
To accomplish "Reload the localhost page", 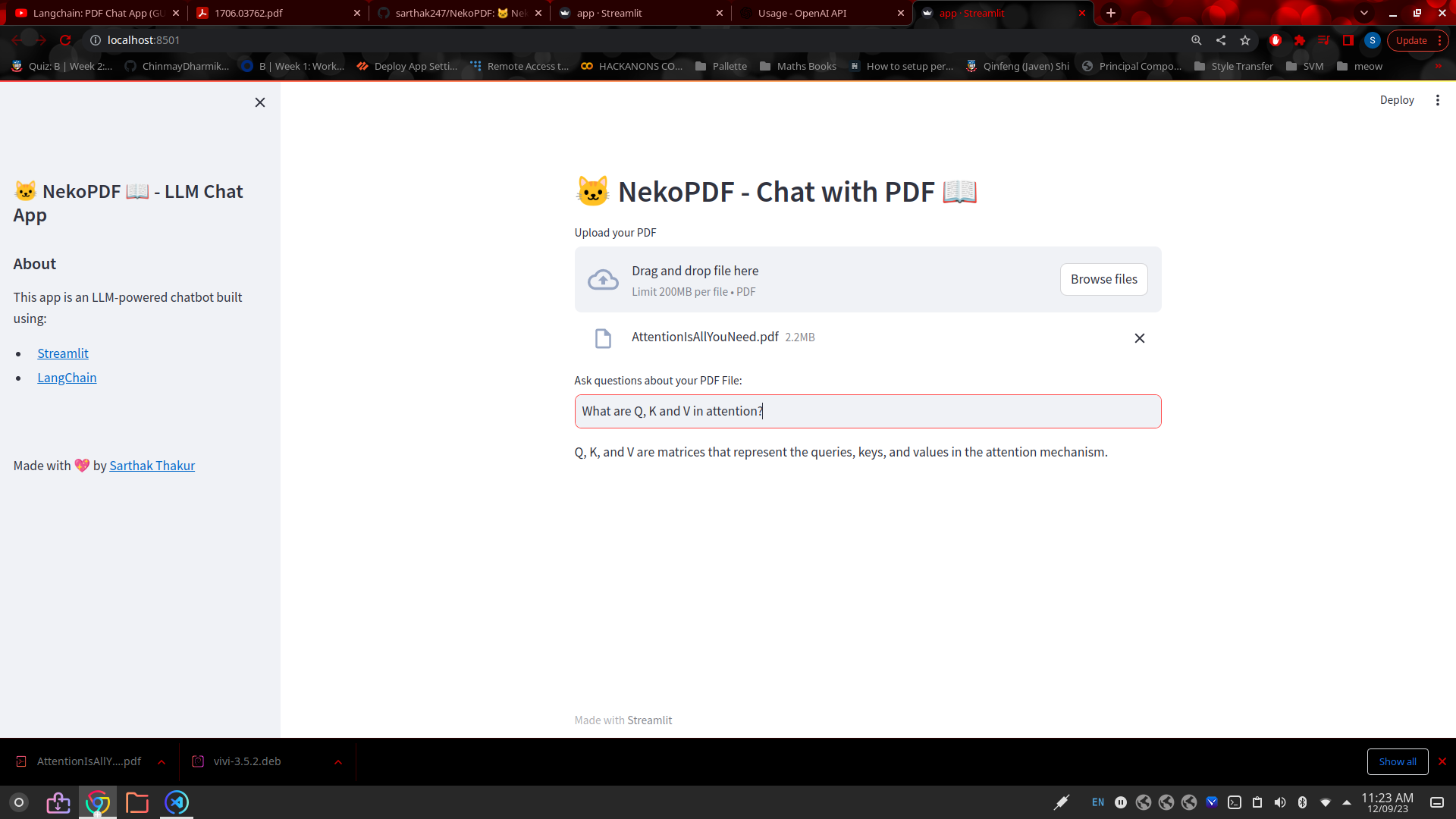I will (x=65, y=40).
